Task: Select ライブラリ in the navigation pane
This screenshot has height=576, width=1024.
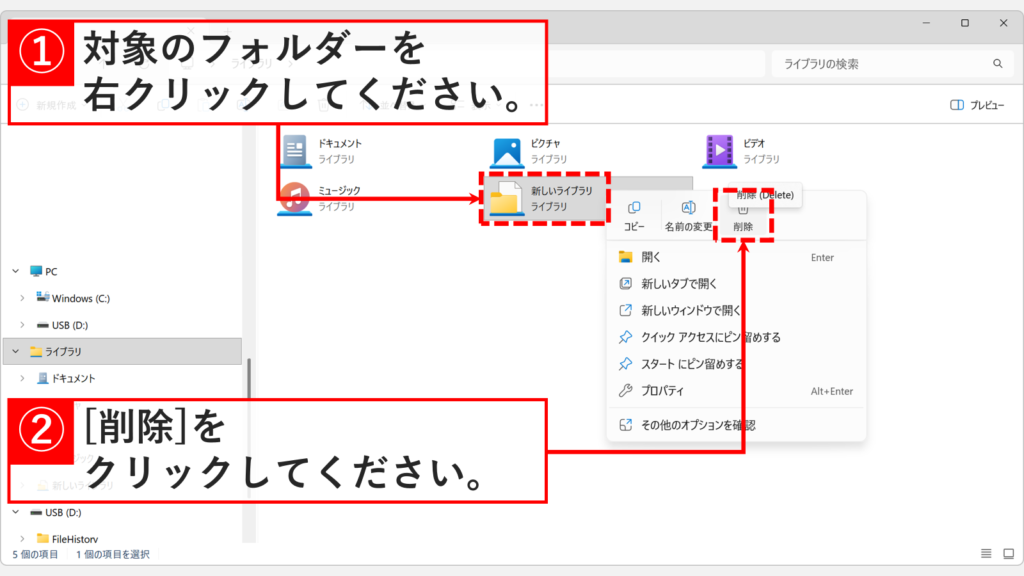Action: [x=63, y=351]
